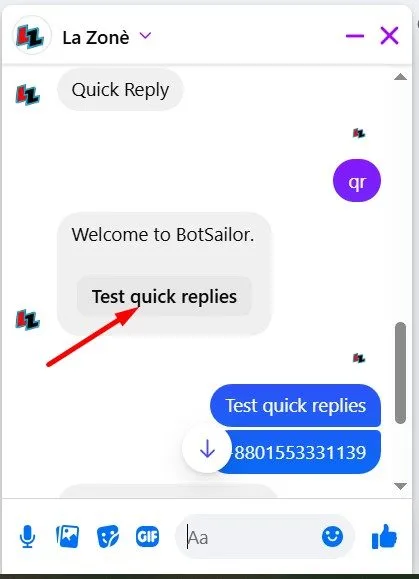Image resolution: width=419 pixels, height=579 pixels.
Task: Click La Zonè profile avatar in header
Action: [32, 35]
